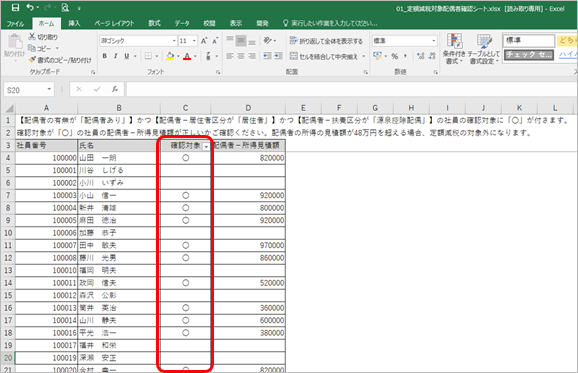Apply the チェック セル cell style
The height and width of the screenshot is (373, 578).
(529, 55)
